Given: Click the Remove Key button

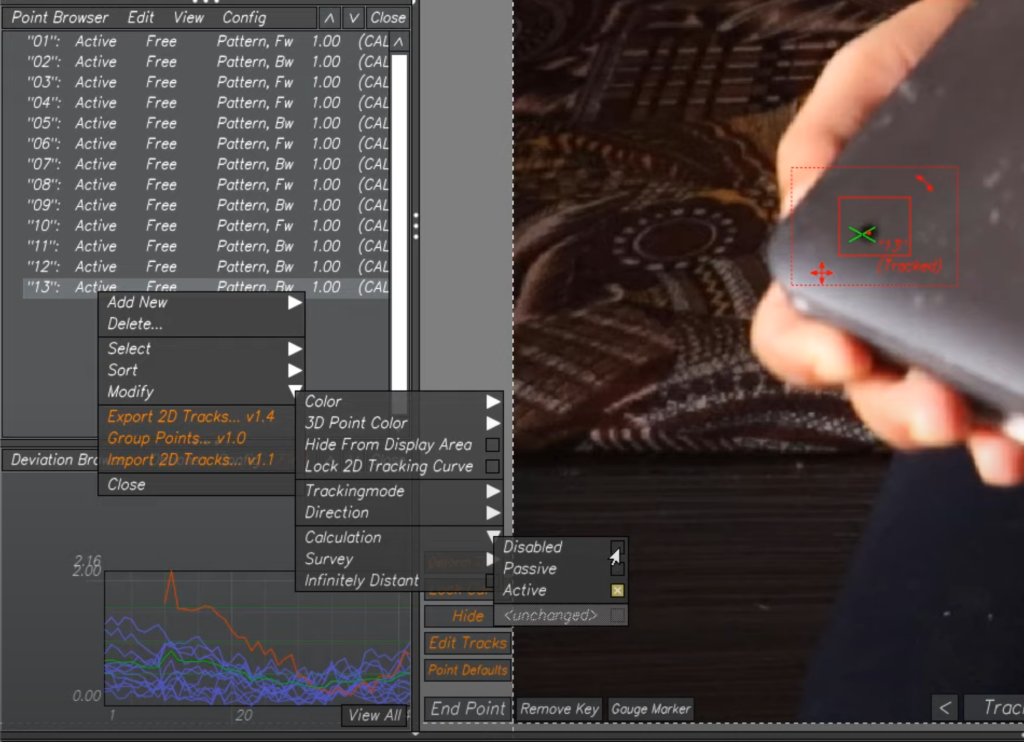Looking at the screenshot, I should pos(560,709).
